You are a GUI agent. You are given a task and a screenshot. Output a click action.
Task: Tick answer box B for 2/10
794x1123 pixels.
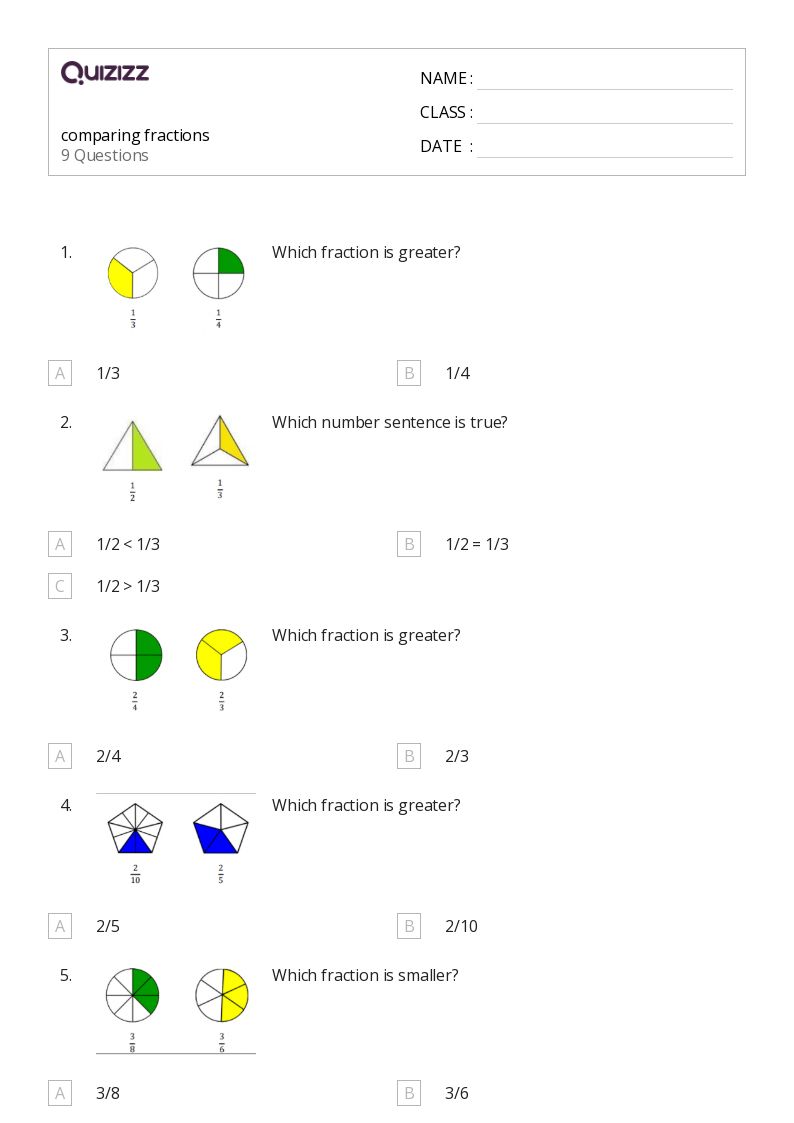point(409,926)
